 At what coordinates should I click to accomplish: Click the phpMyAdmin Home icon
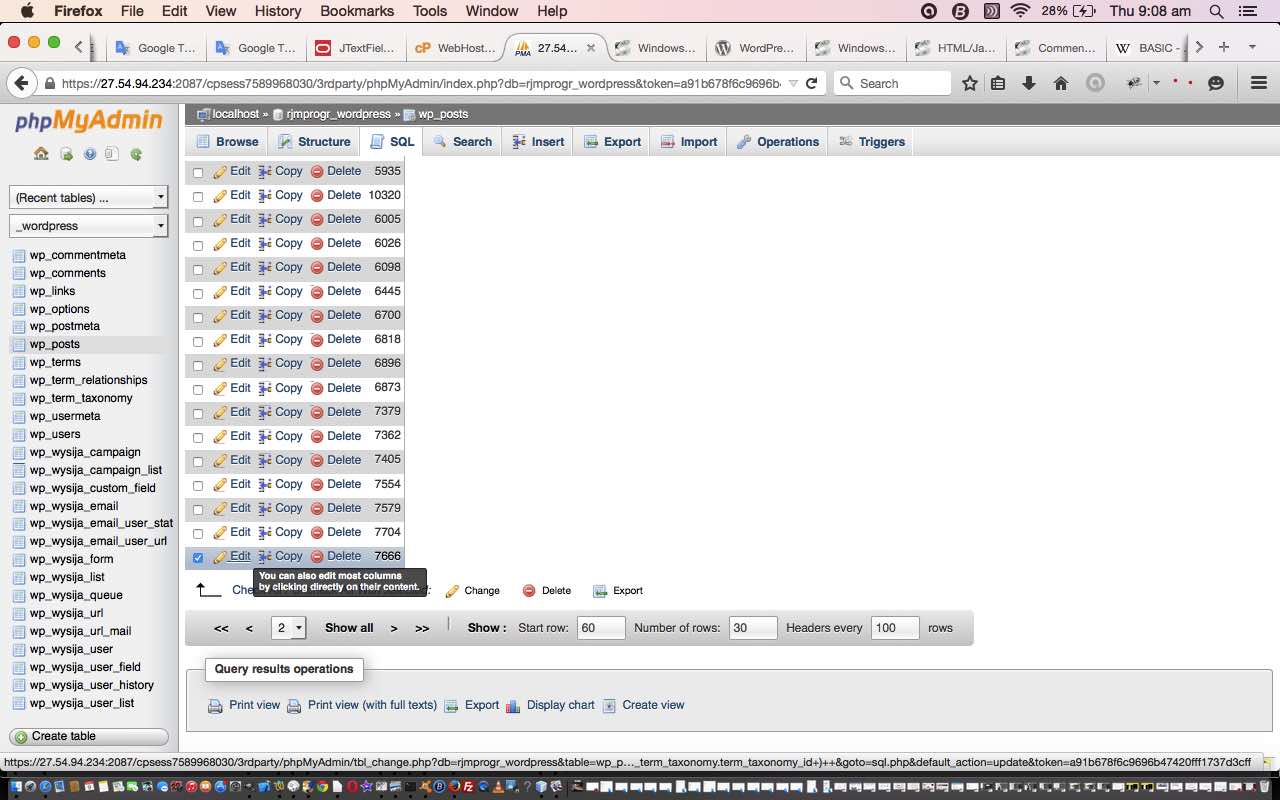click(41, 154)
